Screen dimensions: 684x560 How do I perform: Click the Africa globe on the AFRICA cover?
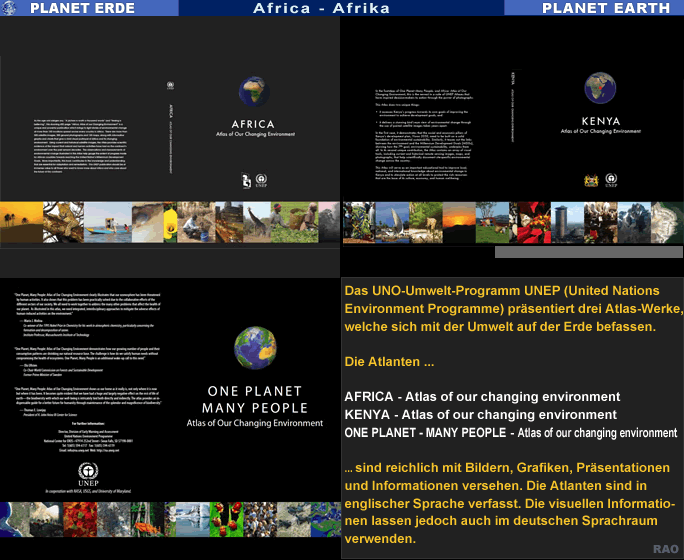pyautogui.click(x=254, y=92)
